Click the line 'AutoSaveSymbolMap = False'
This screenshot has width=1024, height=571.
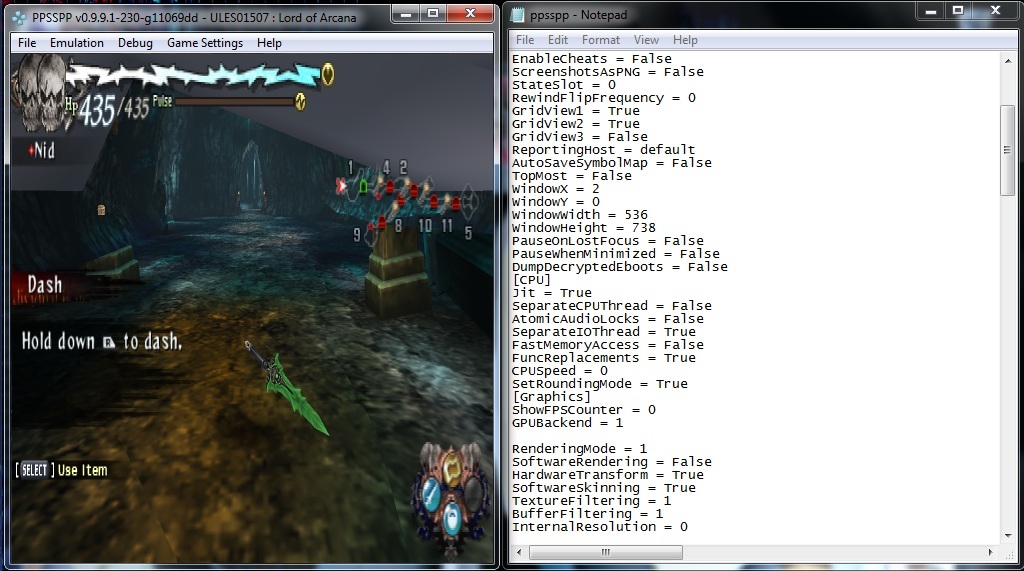[612, 163]
